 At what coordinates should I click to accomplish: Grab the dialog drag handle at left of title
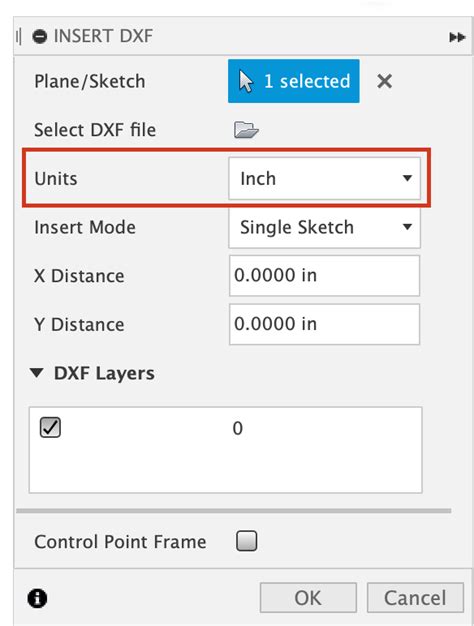tap(18, 37)
